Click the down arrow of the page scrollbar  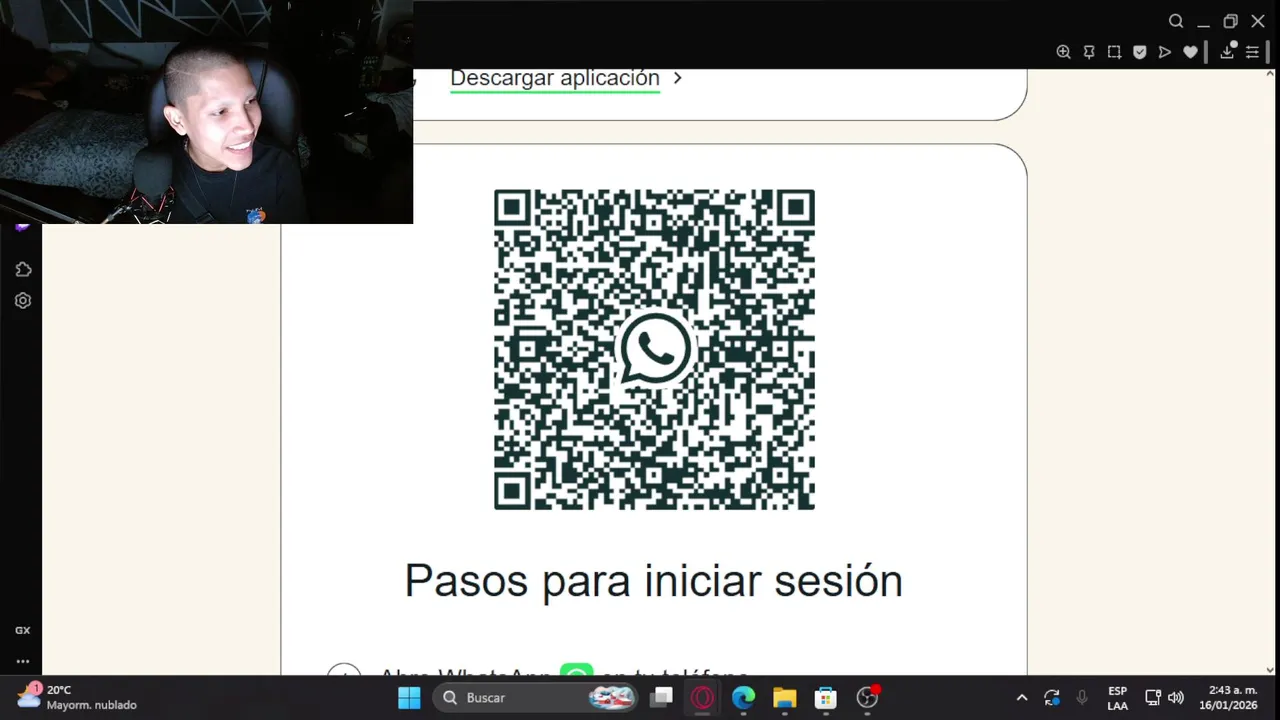1271,670
